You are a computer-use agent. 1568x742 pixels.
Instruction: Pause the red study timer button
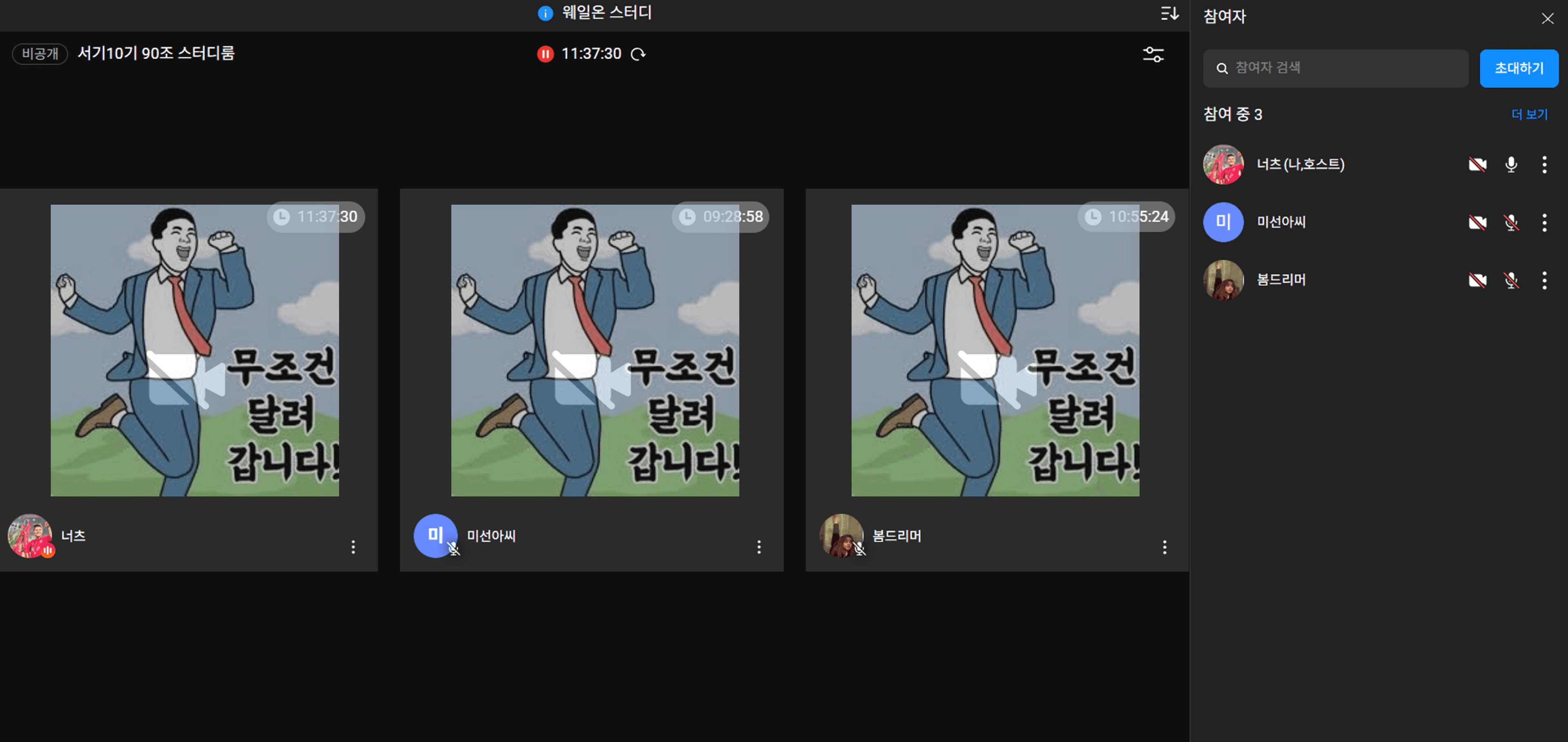pyautogui.click(x=546, y=54)
